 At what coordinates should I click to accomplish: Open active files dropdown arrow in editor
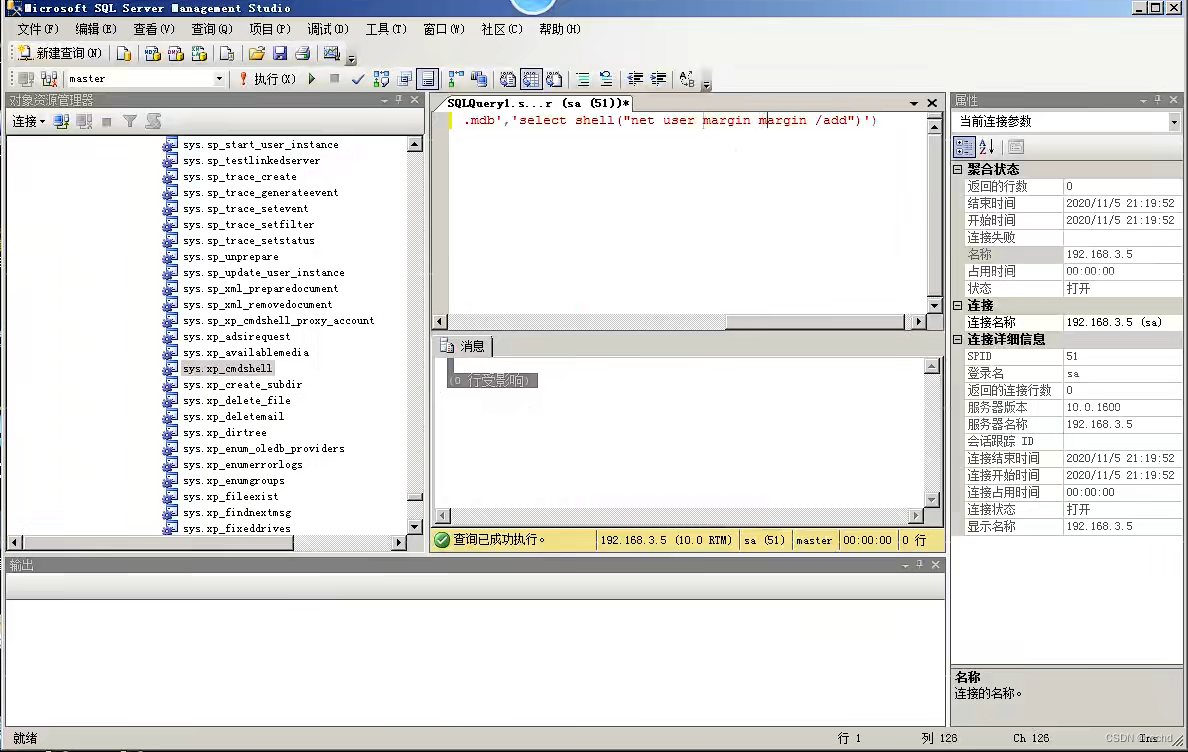(914, 103)
